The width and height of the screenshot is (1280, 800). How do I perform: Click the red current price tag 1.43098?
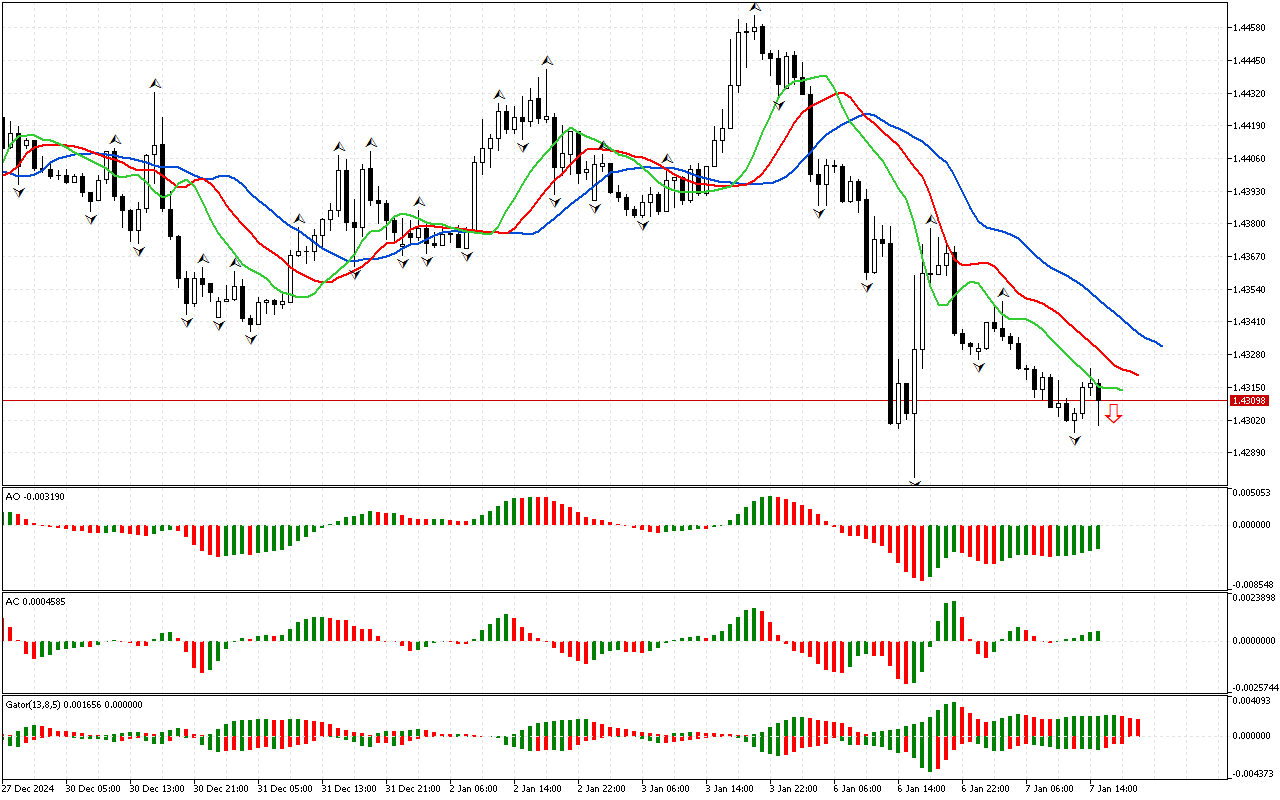(1250, 401)
